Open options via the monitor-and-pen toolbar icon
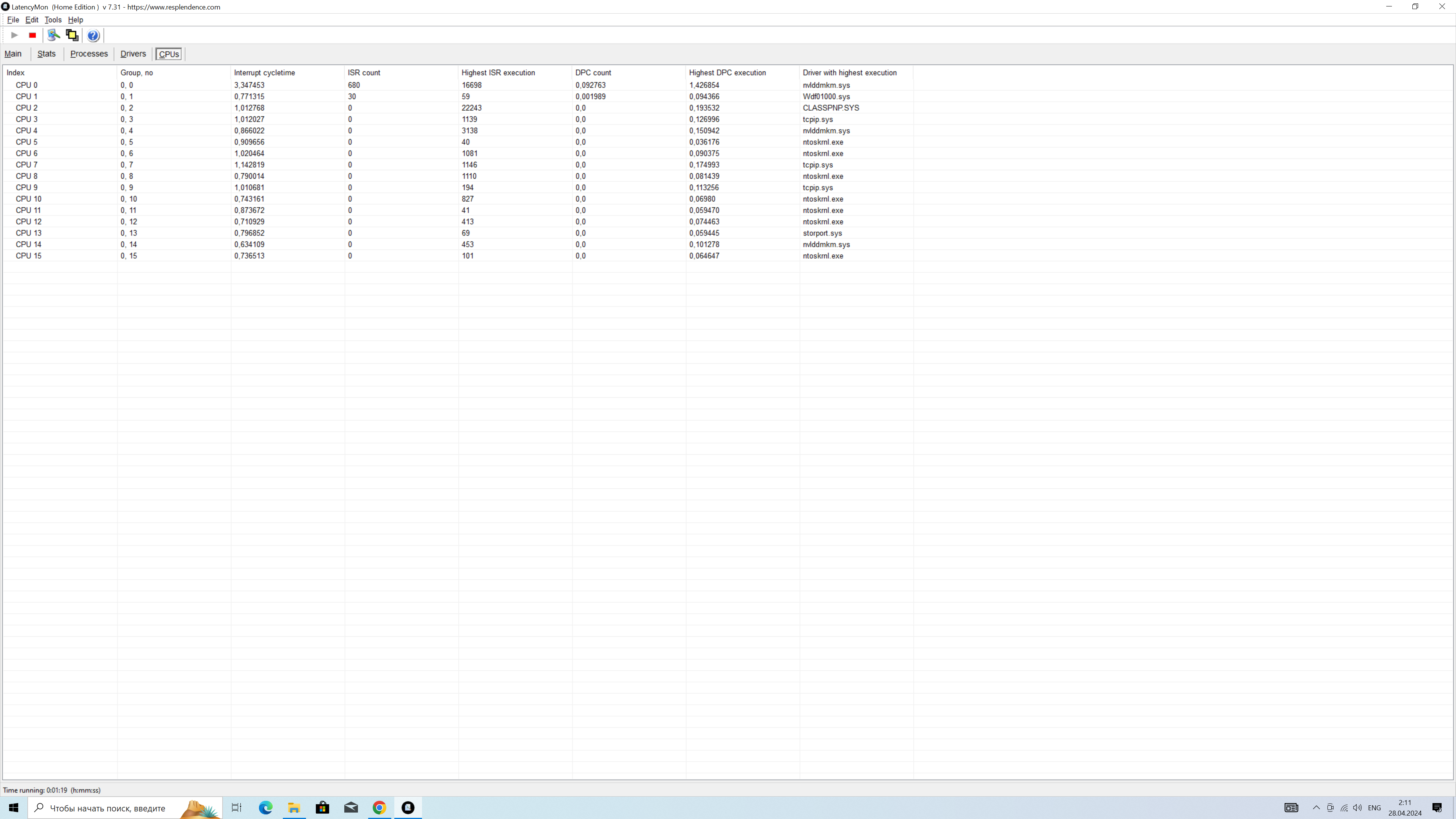Viewport: 1456px width, 819px height. 54,35
